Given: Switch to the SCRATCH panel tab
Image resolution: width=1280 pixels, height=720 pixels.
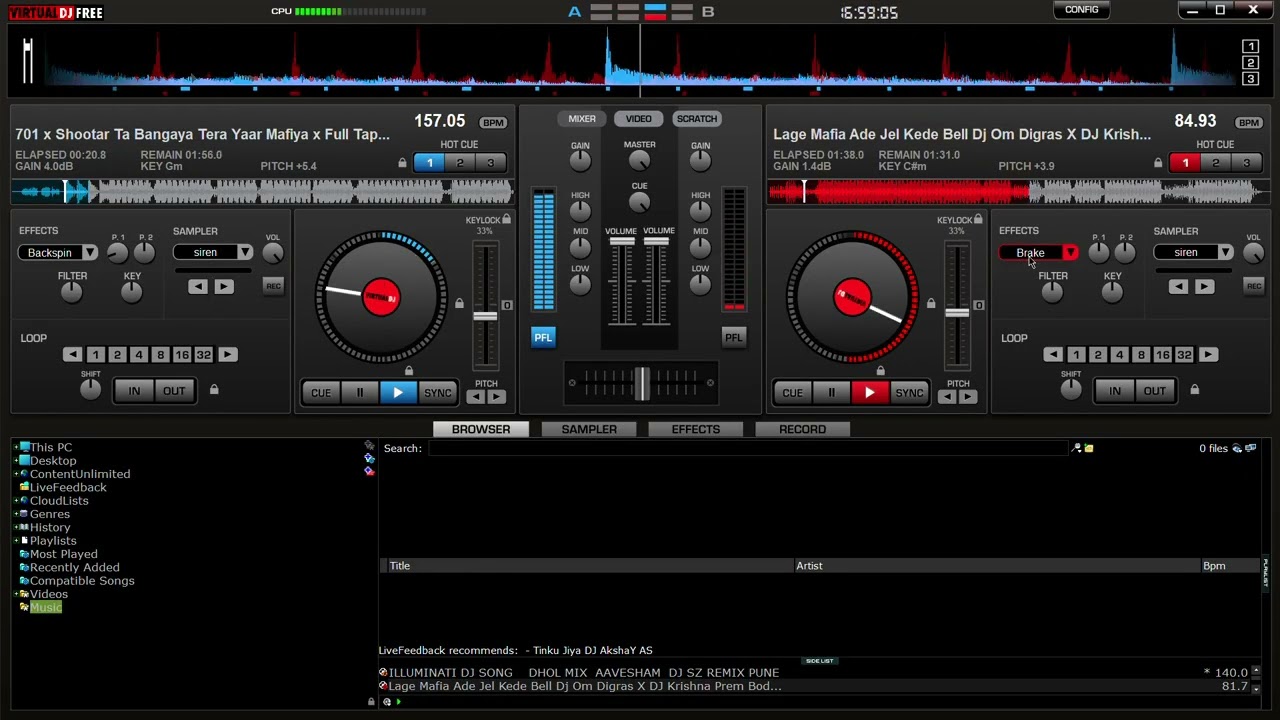Looking at the screenshot, I should 696,119.
